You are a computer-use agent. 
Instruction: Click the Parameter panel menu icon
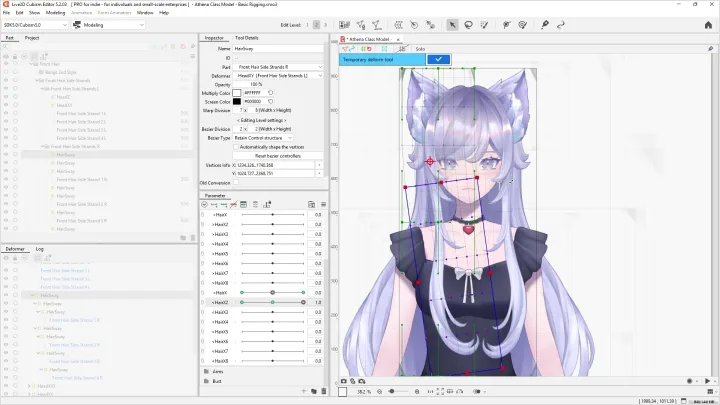click(323, 204)
